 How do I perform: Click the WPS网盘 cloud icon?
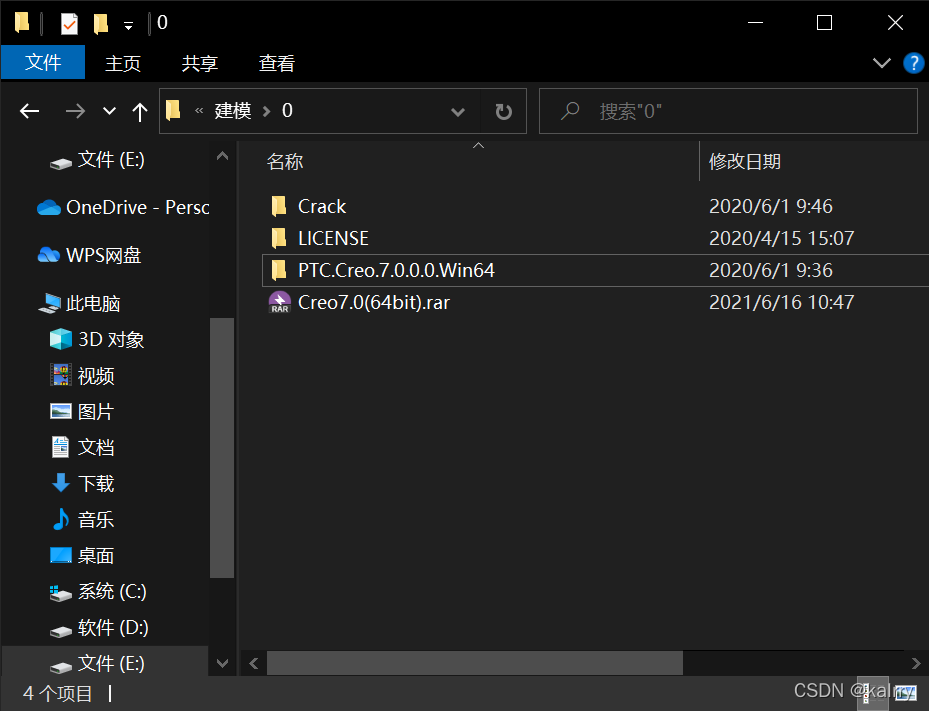(x=49, y=255)
